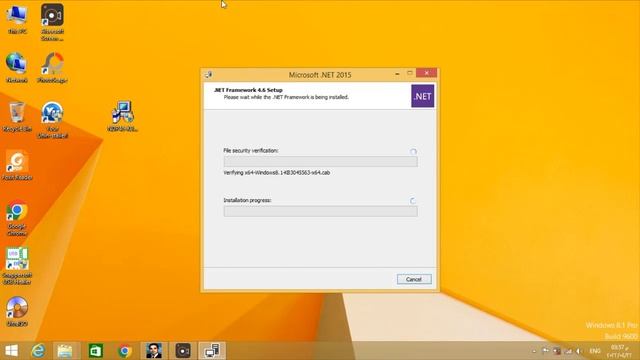640x360 pixels.
Task: Open the screen recorder taskbar icon
Action: point(183,351)
